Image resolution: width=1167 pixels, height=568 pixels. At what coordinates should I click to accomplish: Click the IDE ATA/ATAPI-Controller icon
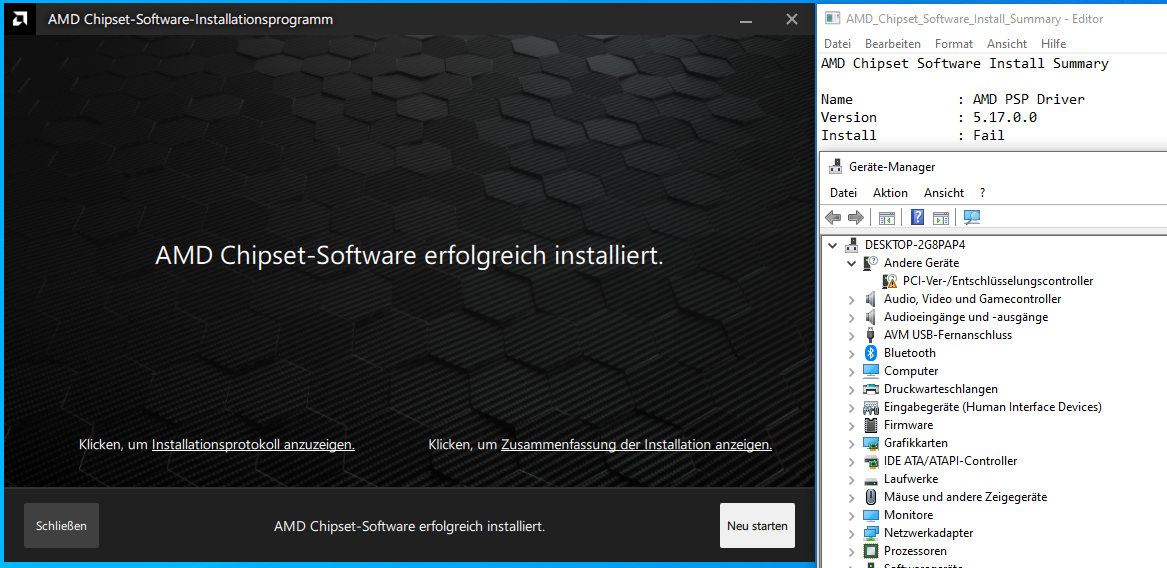coord(871,461)
